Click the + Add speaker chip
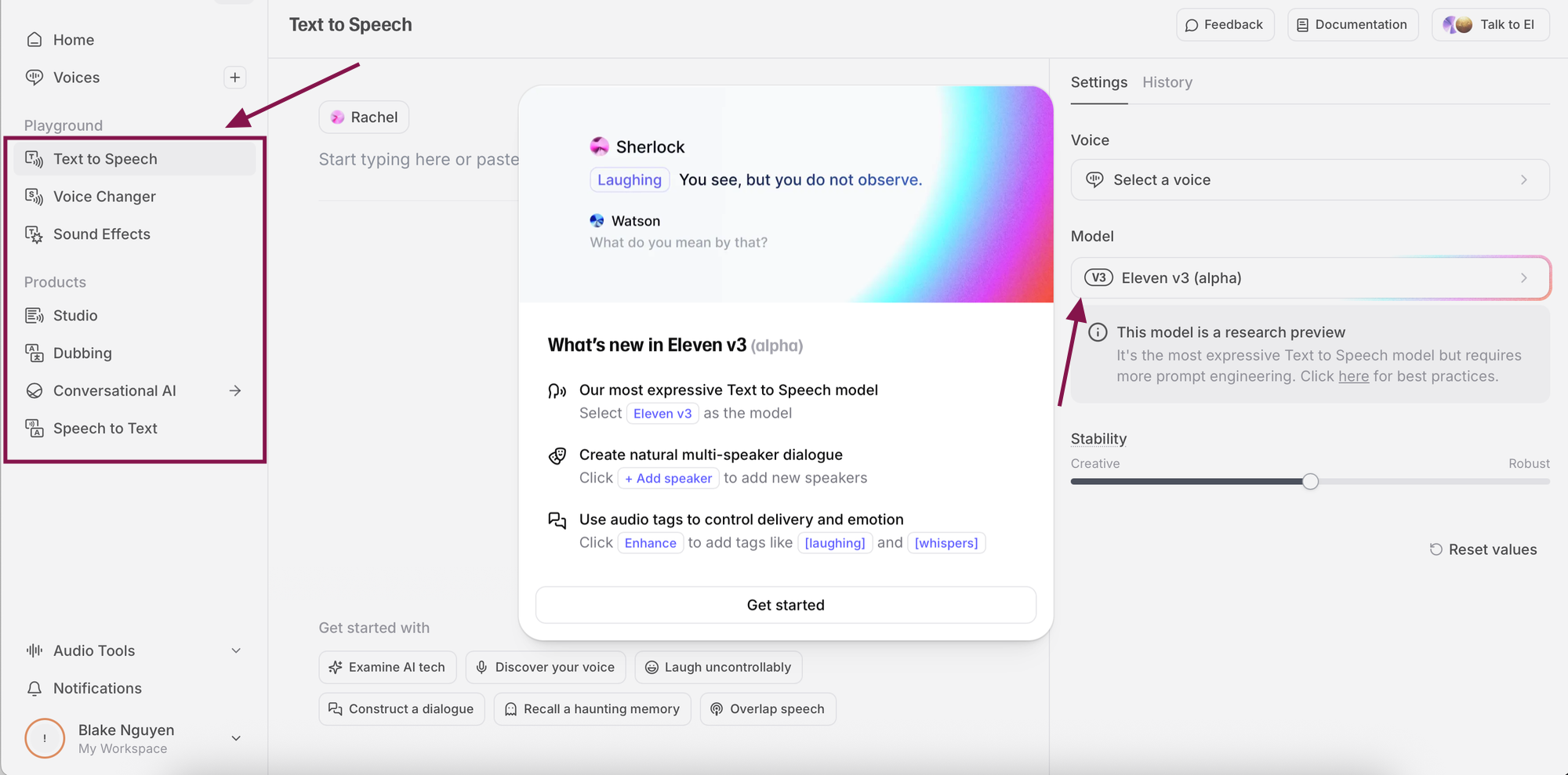Viewport: 1568px width, 775px height. tap(669, 479)
